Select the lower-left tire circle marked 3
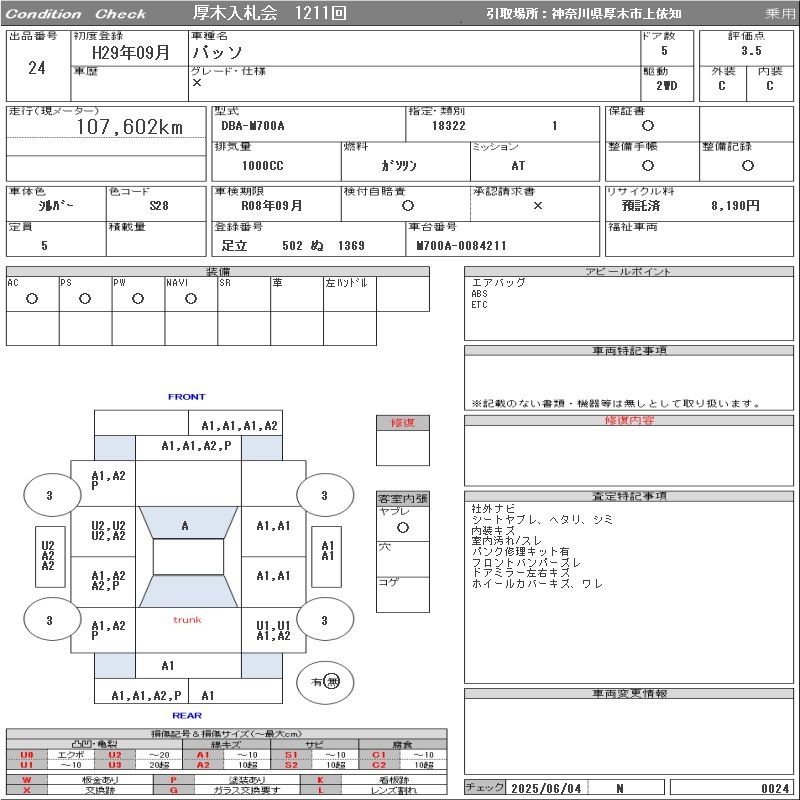Viewport: 800px width, 800px height. (x=50, y=621)
